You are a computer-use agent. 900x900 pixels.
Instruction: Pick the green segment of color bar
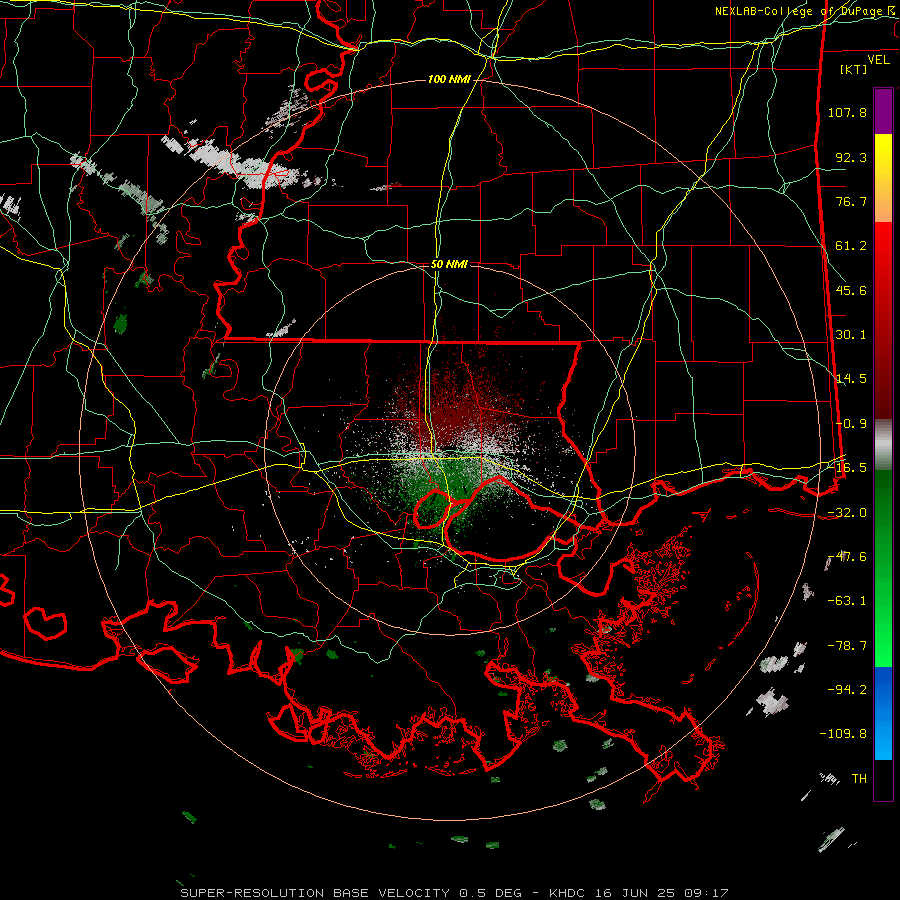click(x=883, y=568)
